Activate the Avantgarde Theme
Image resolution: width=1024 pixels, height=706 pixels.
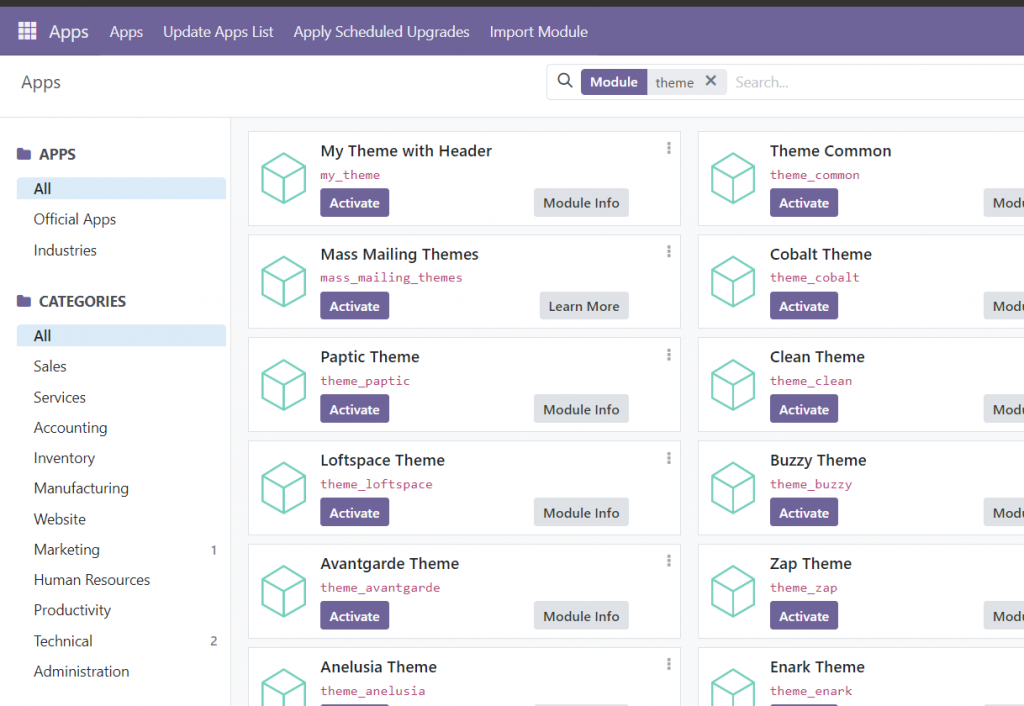coord(355,615)
